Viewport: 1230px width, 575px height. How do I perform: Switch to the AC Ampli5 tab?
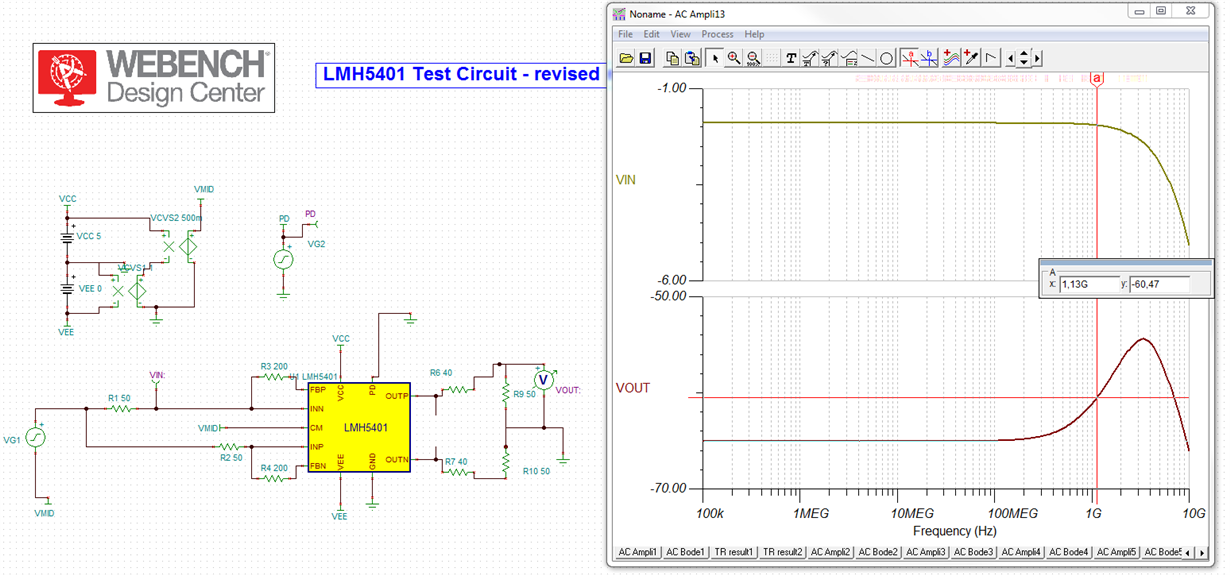coord(1118,552)
